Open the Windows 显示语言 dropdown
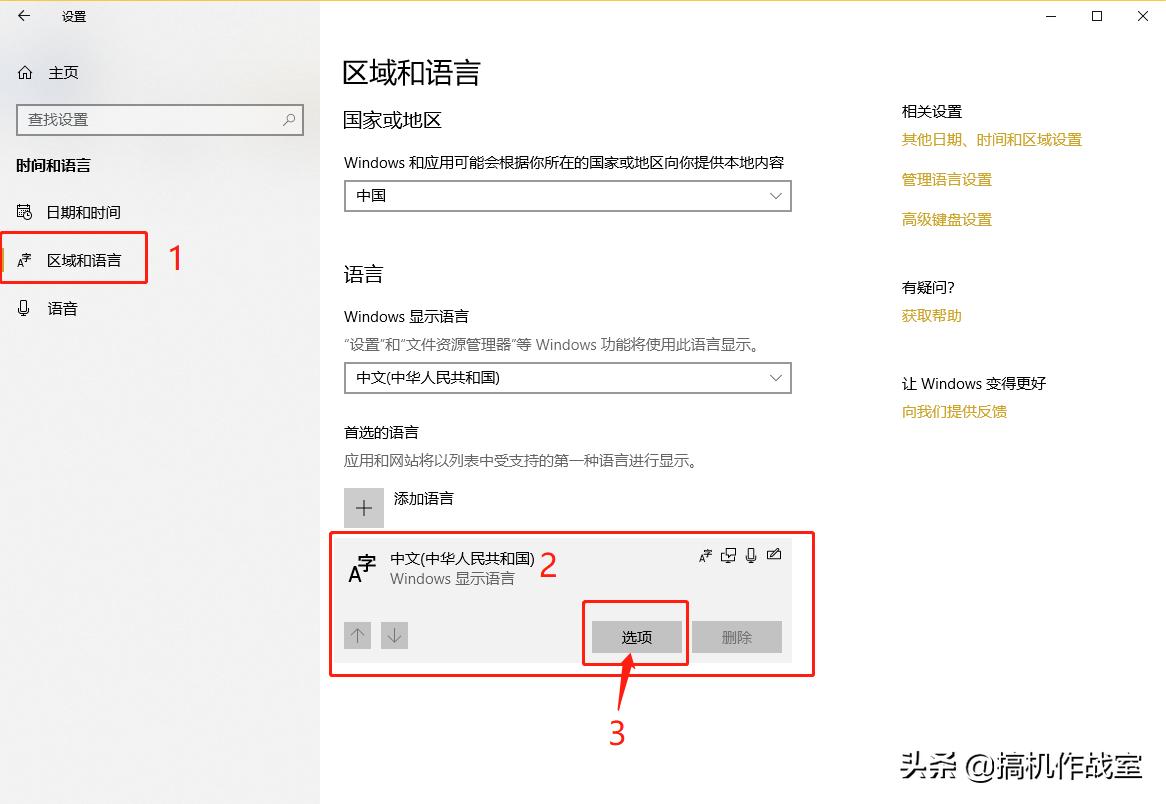 pos(567,378)
